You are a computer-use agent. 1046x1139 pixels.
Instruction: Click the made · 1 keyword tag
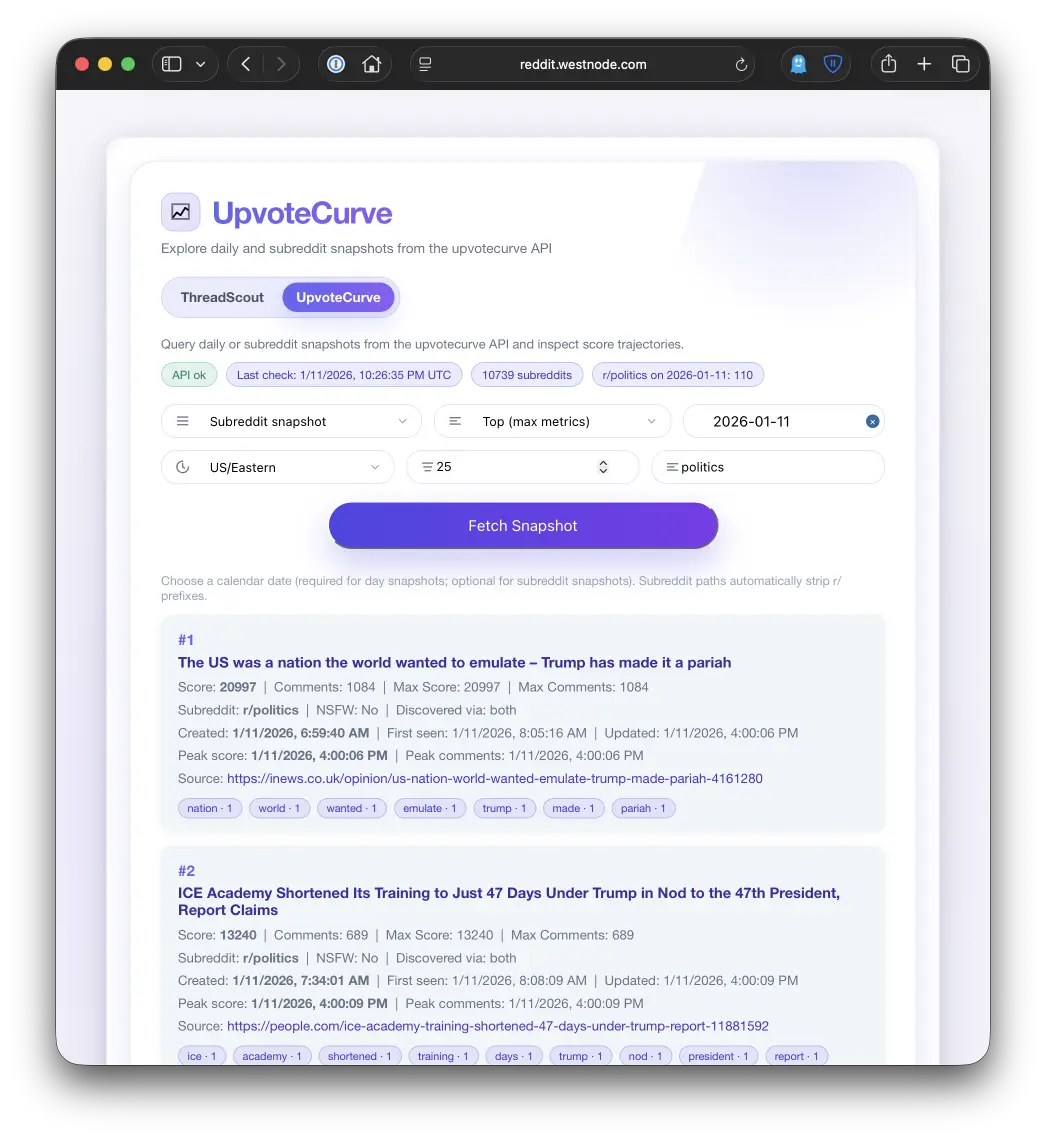[573, 808]
